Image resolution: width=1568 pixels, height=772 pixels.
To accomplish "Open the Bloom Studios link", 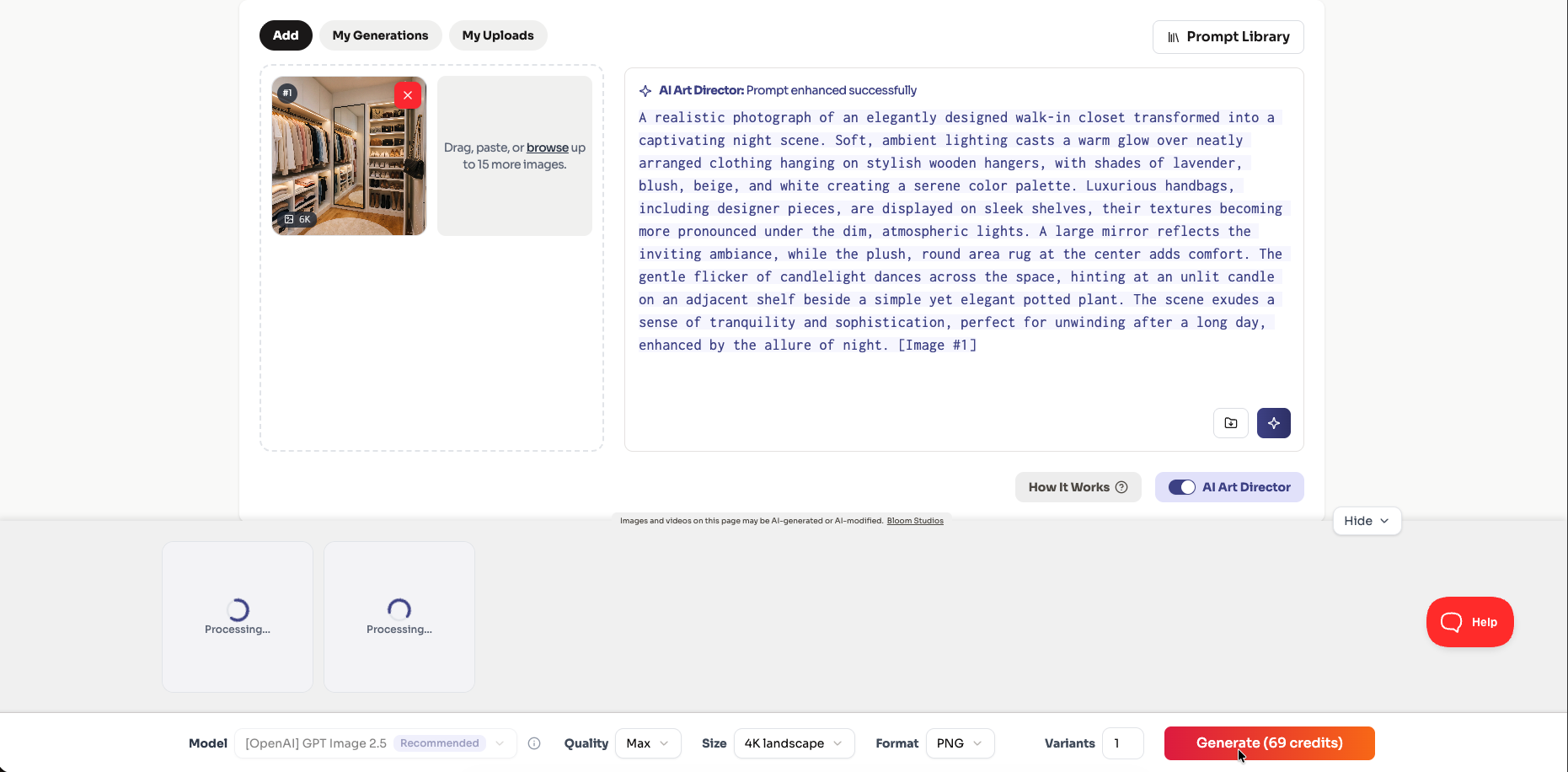I will [x=915, y=521].
